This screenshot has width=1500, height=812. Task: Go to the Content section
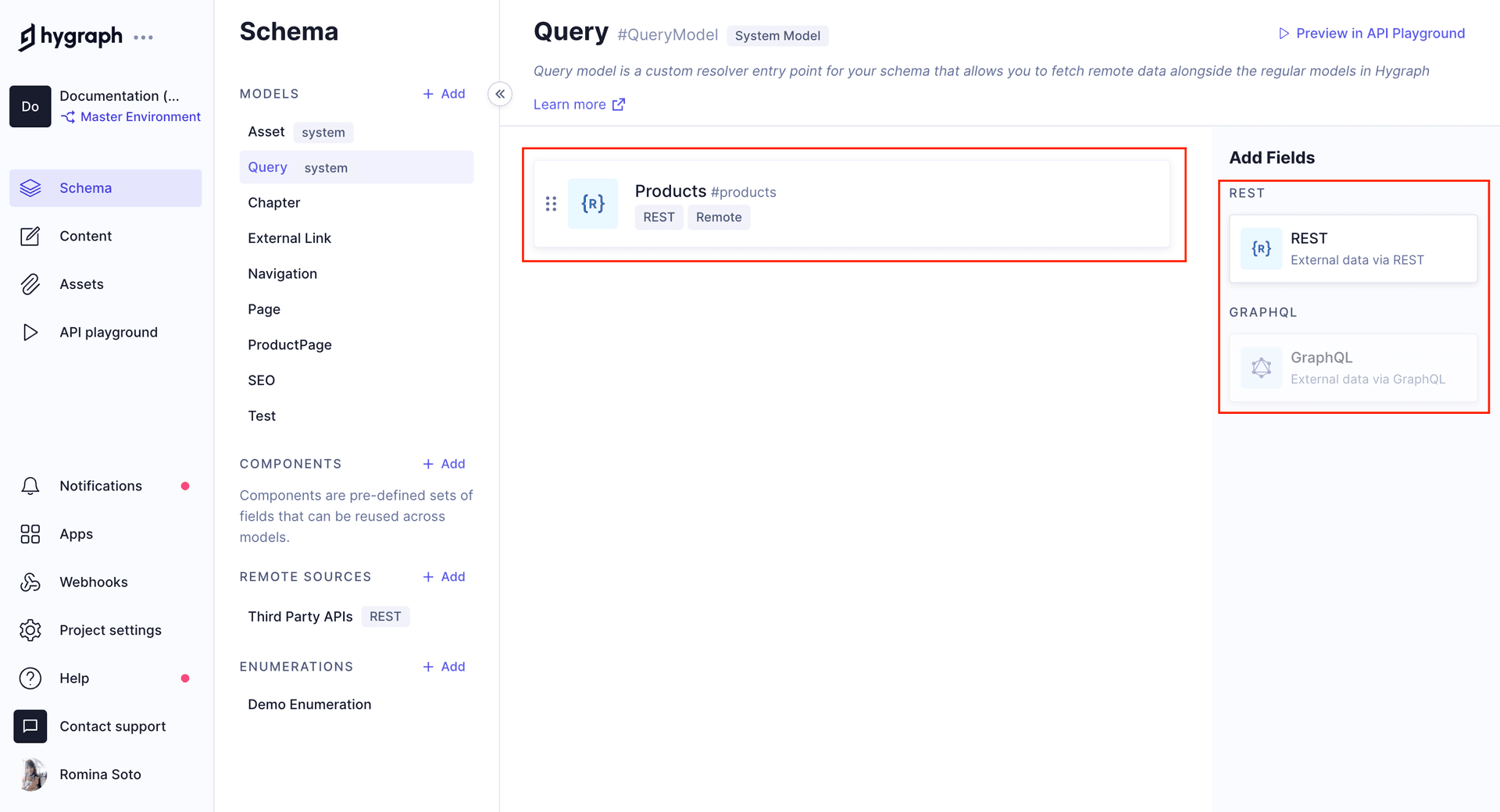(105, 236)
